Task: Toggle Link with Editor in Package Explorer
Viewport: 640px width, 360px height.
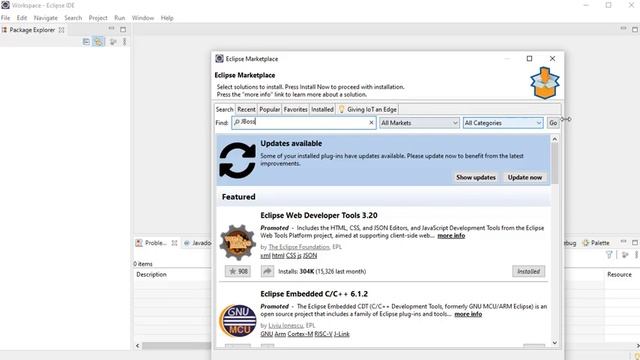Action: (98, 42)
